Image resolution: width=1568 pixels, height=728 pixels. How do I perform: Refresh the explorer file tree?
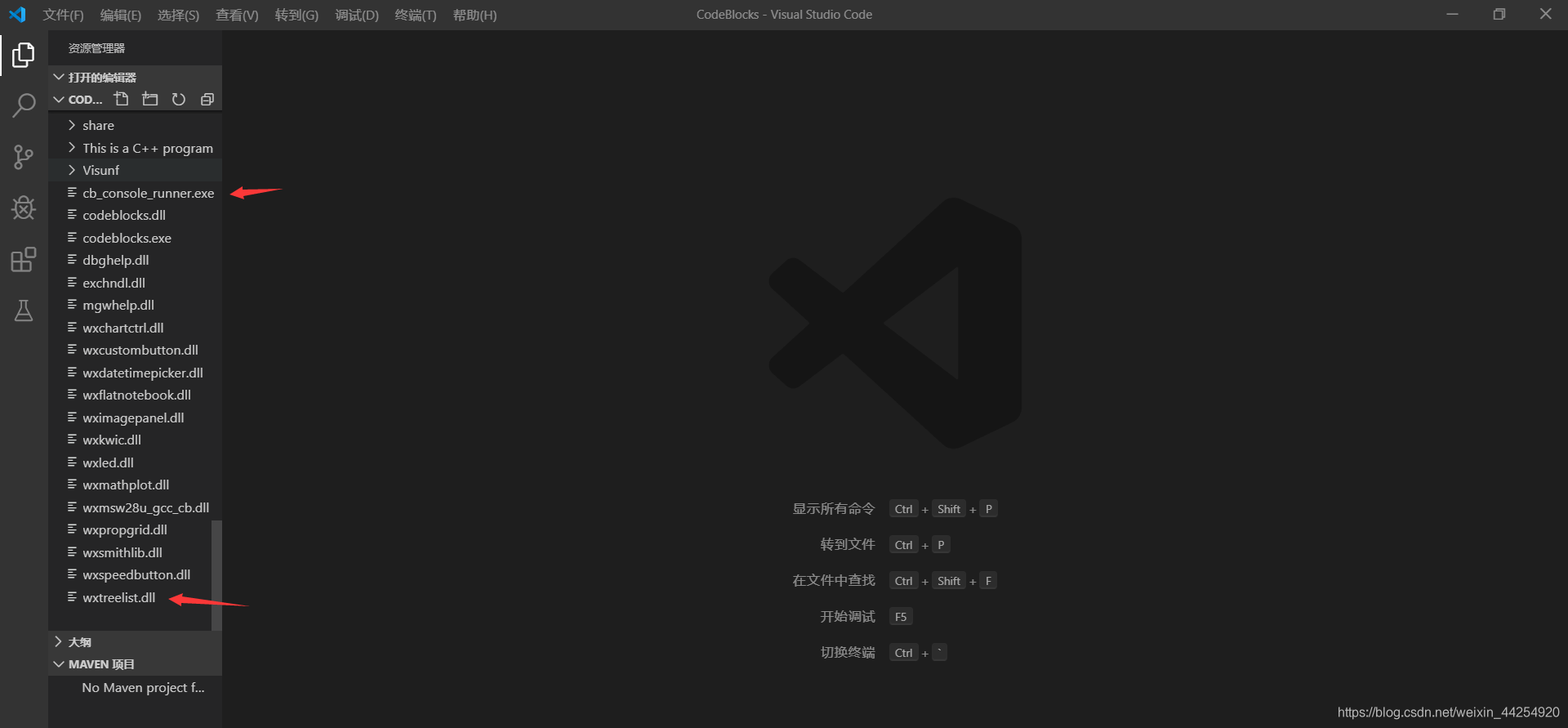179,99
